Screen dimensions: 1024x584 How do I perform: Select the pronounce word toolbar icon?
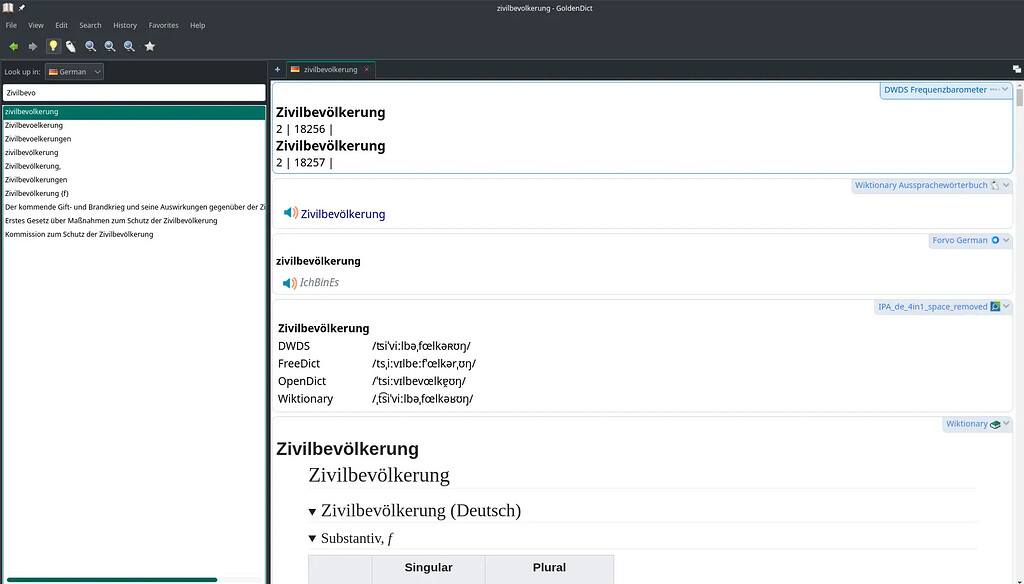(70, 46)
